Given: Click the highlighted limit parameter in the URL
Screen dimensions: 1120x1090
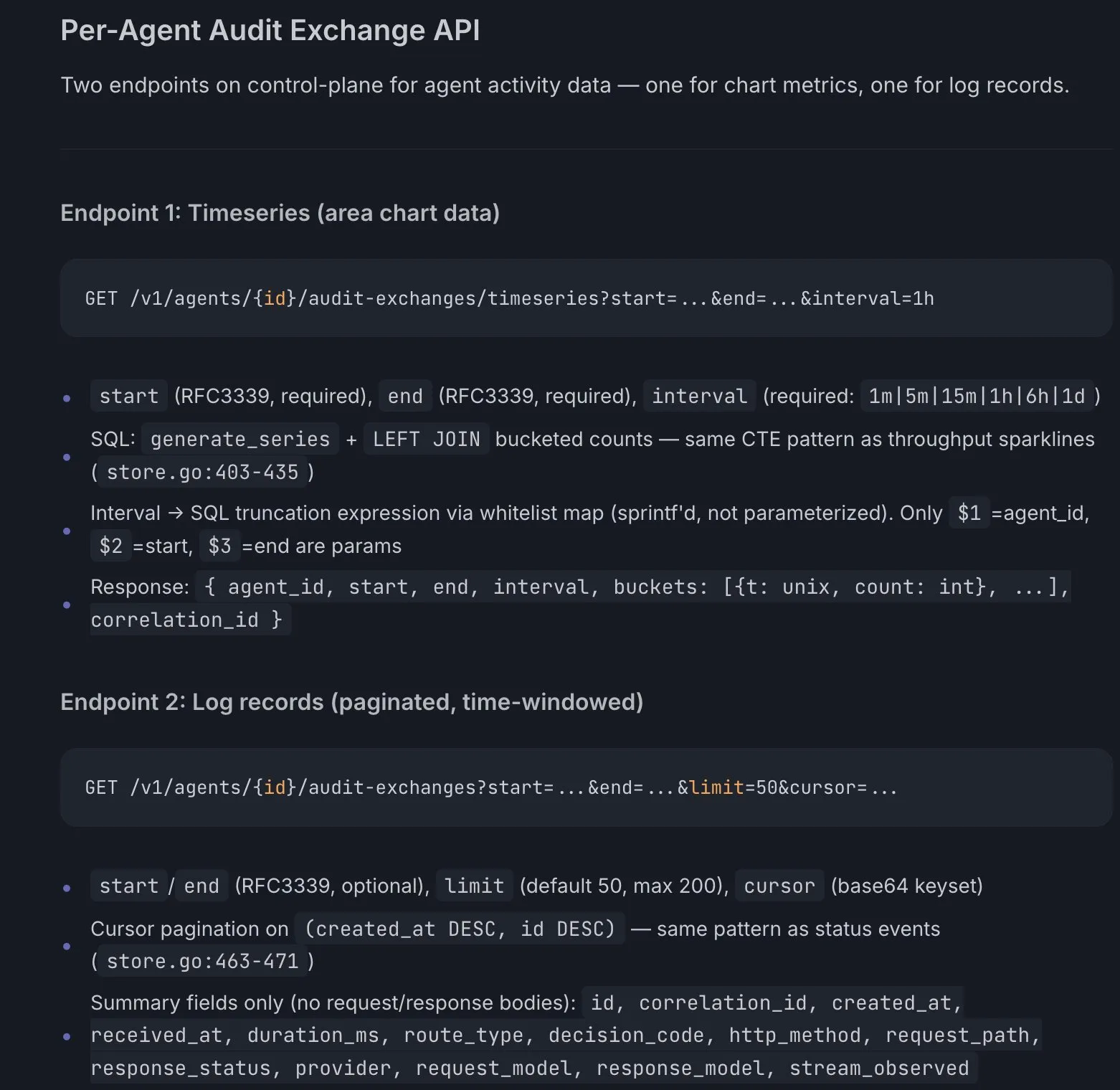Looking at the screenshot, I should click(716, 787).
